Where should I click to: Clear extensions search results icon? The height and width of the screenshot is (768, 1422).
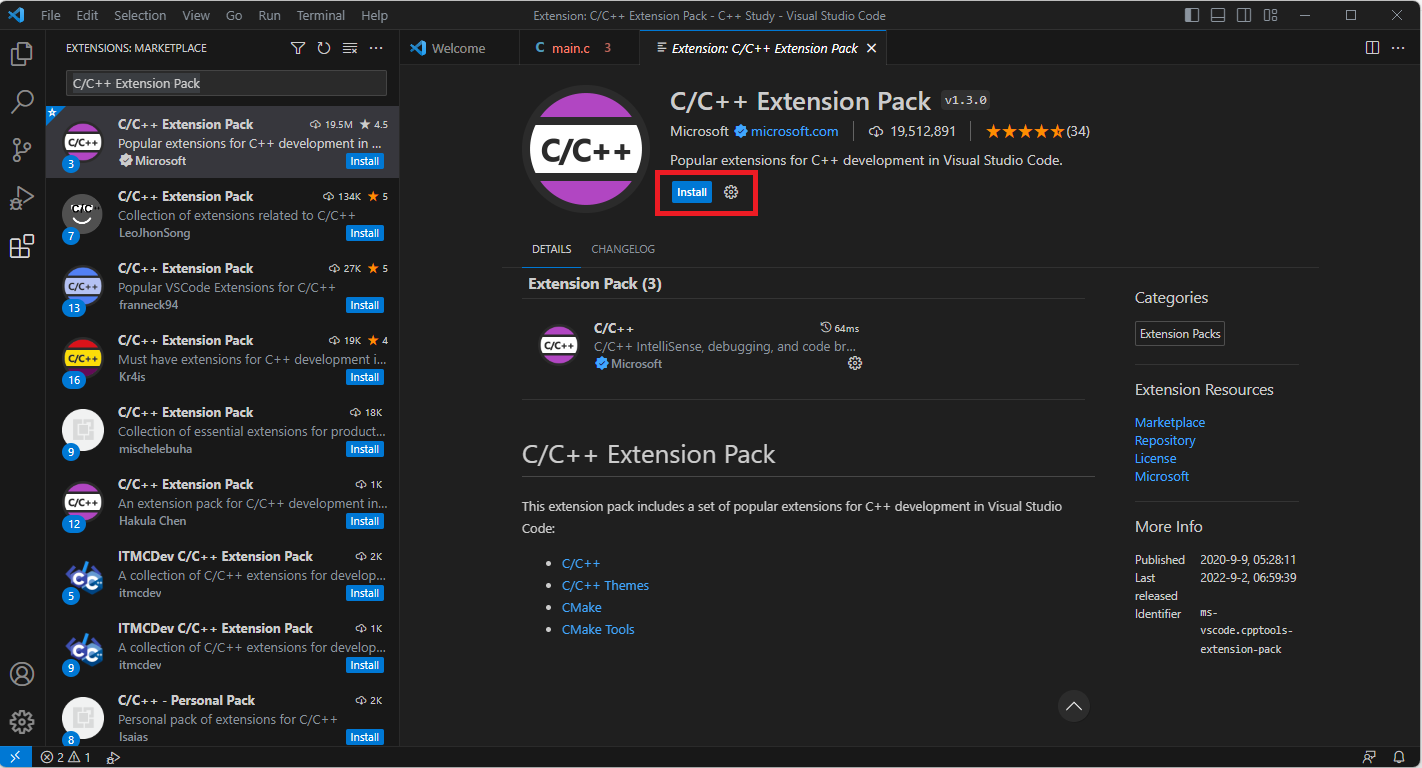coord(350,48)
